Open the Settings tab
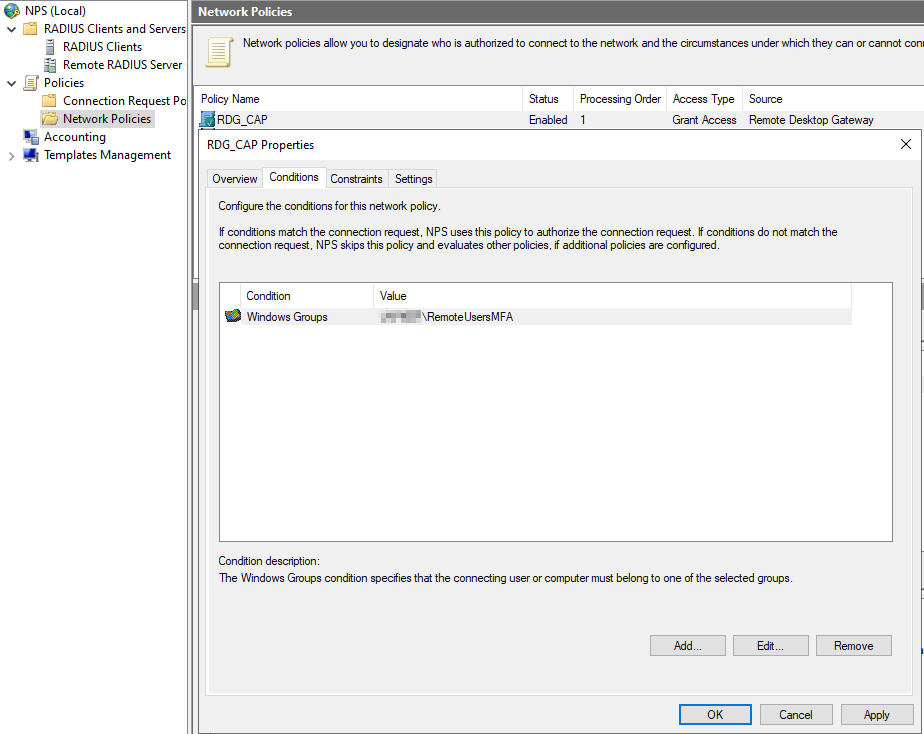Screen dimensions: 924x734 pos(413,179)
